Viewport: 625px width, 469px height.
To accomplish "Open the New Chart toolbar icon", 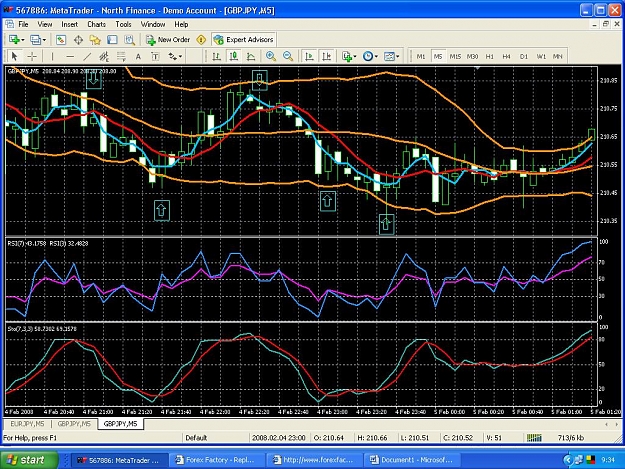I will pyautogui.click(x=14, y=39).
